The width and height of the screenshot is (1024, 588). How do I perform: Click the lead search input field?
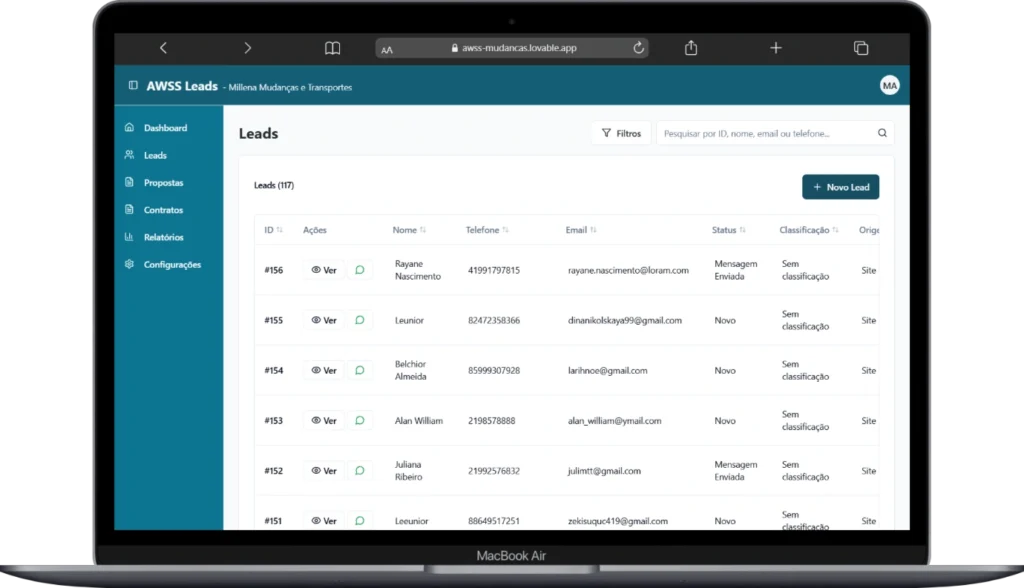click(x=765, y=133)
